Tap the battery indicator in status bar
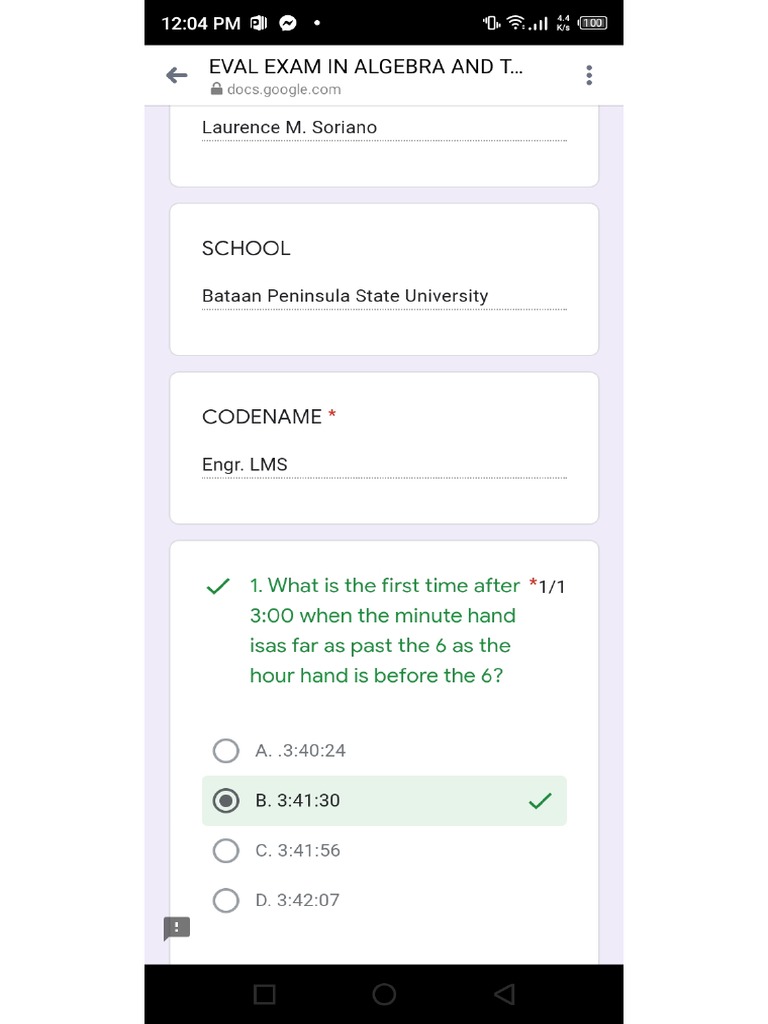 point(593,23)
